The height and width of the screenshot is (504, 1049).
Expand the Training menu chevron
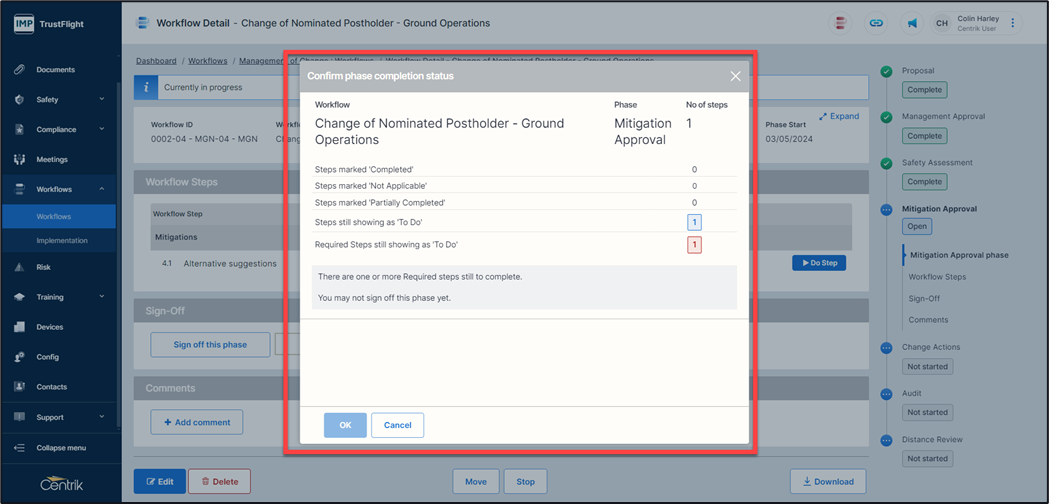102,297
